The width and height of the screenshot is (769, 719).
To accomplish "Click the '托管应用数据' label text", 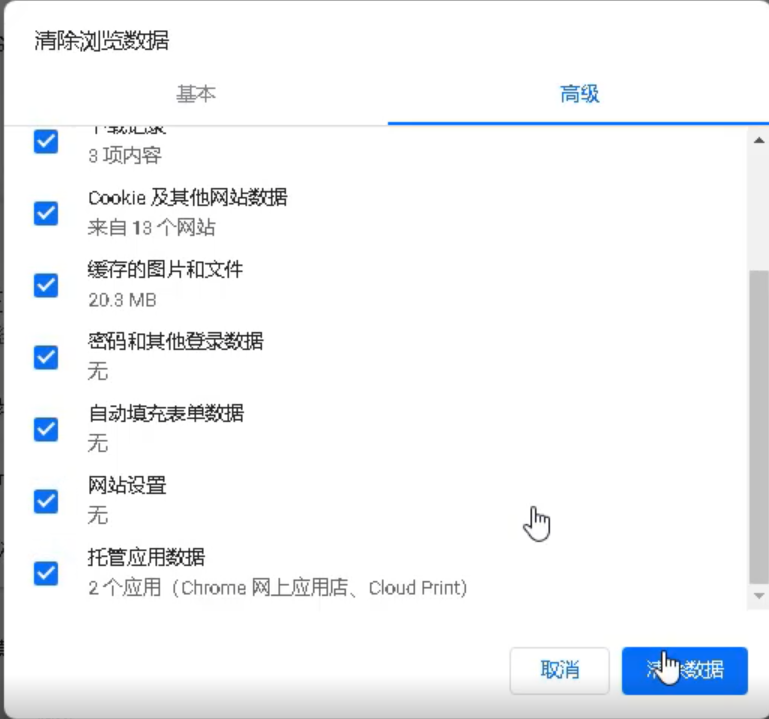I will 146,558.
